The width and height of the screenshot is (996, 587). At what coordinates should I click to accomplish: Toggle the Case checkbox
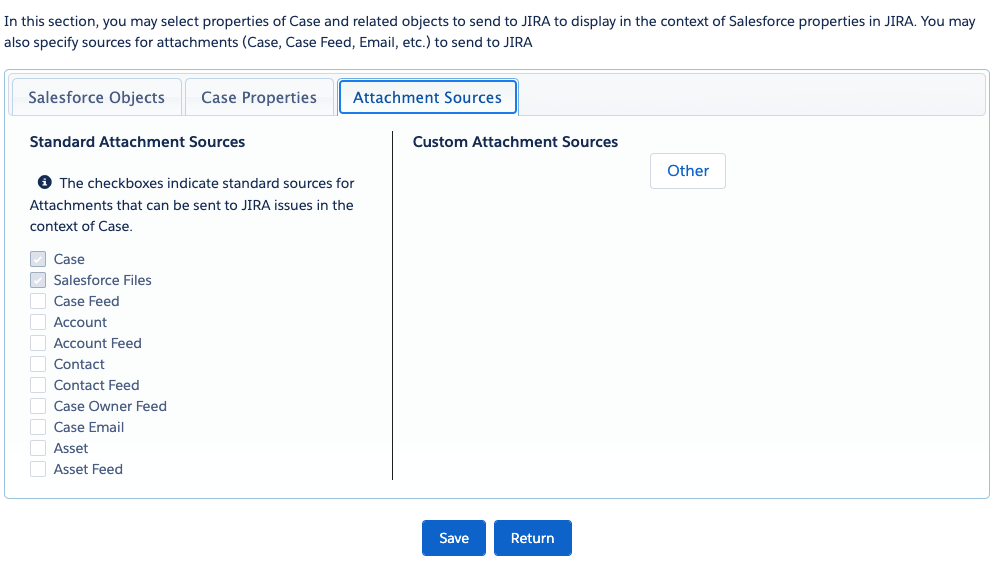click(x=38, y=259)
